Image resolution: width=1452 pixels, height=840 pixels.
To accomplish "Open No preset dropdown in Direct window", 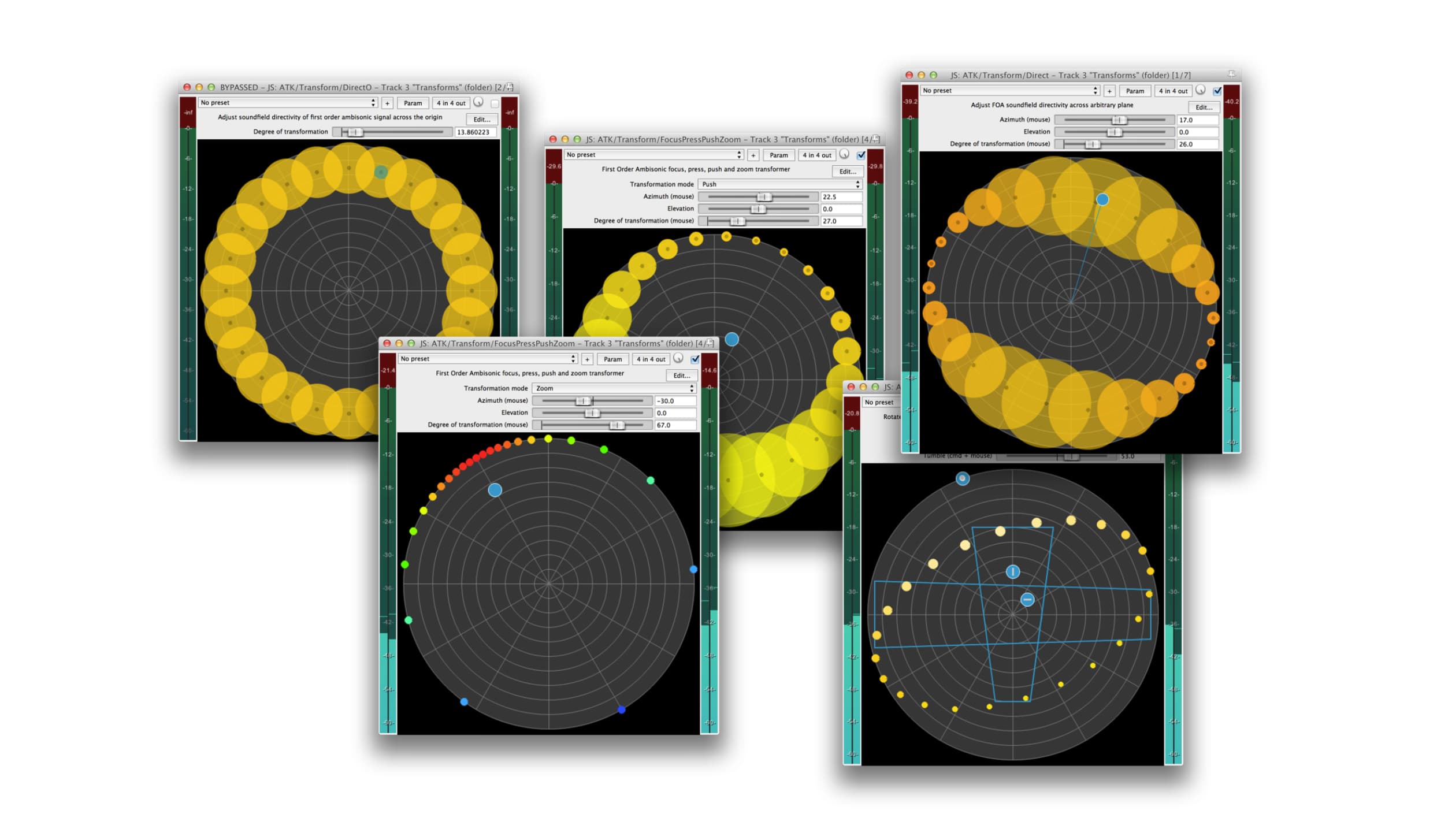I will point(1010,91).
